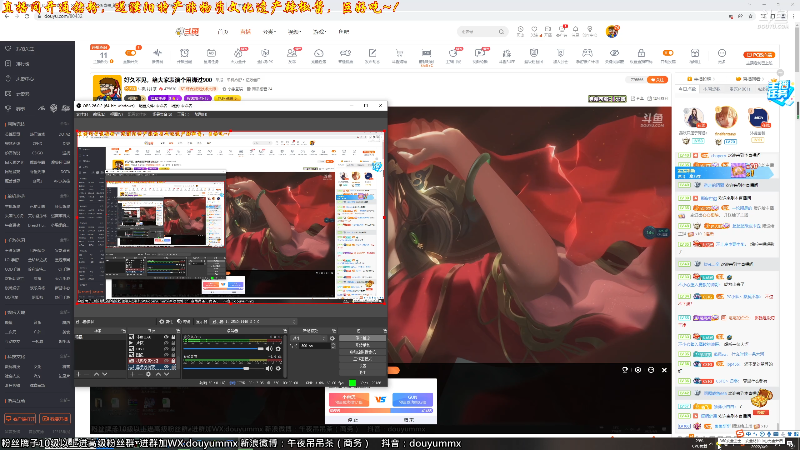
Task: Open history clock icon in Douyu header
Action: 520,31
